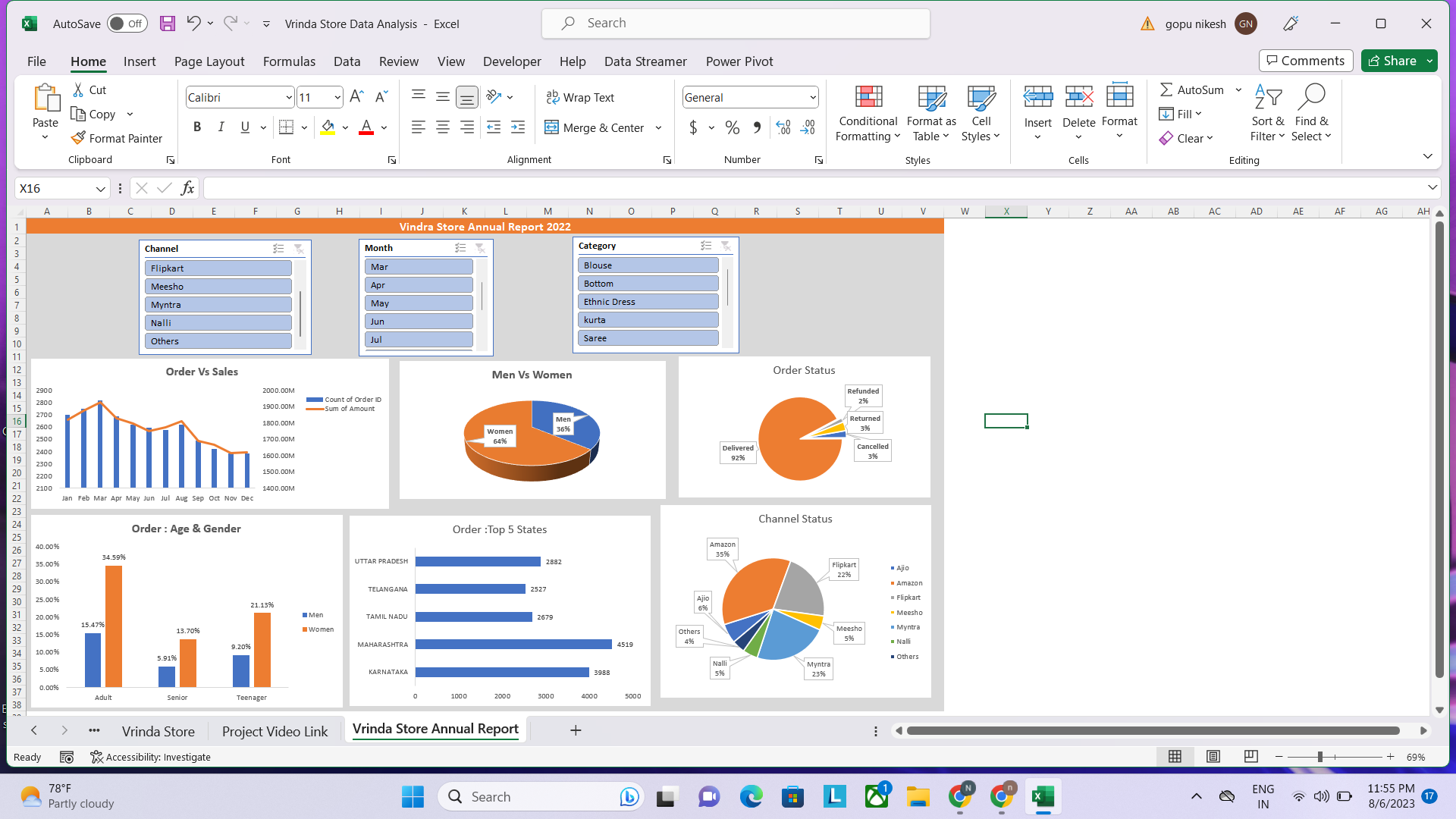Decrease the cell indent

(494, 127)
